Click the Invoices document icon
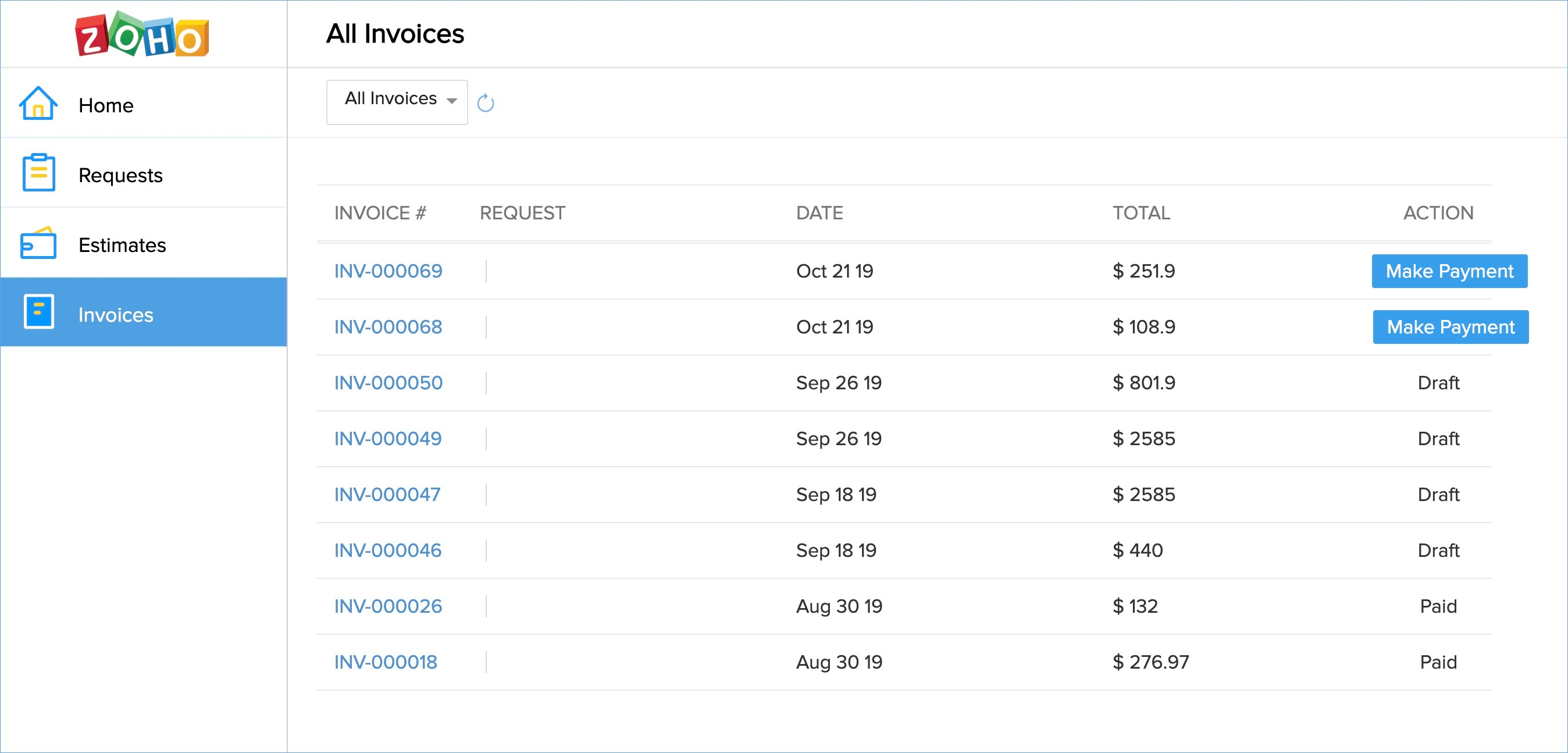Screen dimensions: 1568x753 (x=38, y=312)
